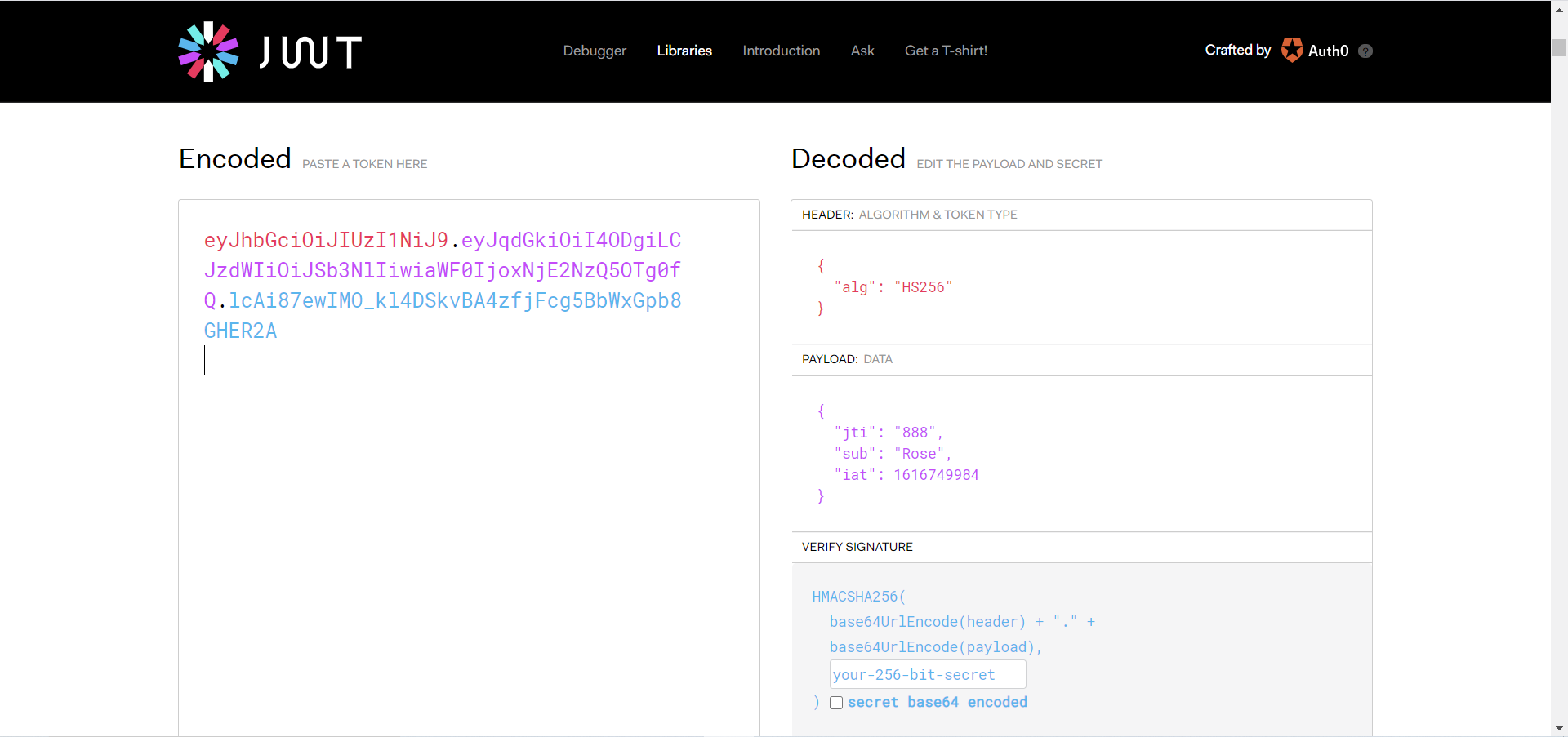Screen dimensions: 1568x737
Task: Click the iat value 1616749984
Action: coord(936,475)
